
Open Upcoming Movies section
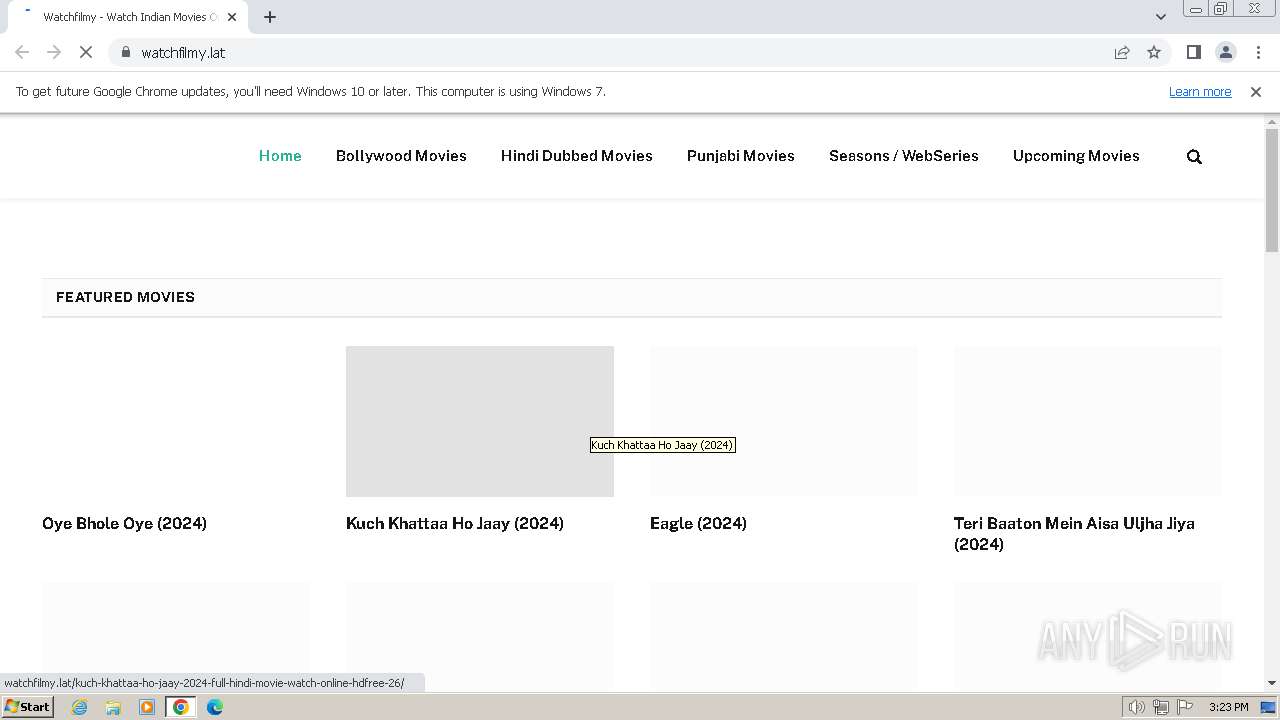(x=1076, y=156)
